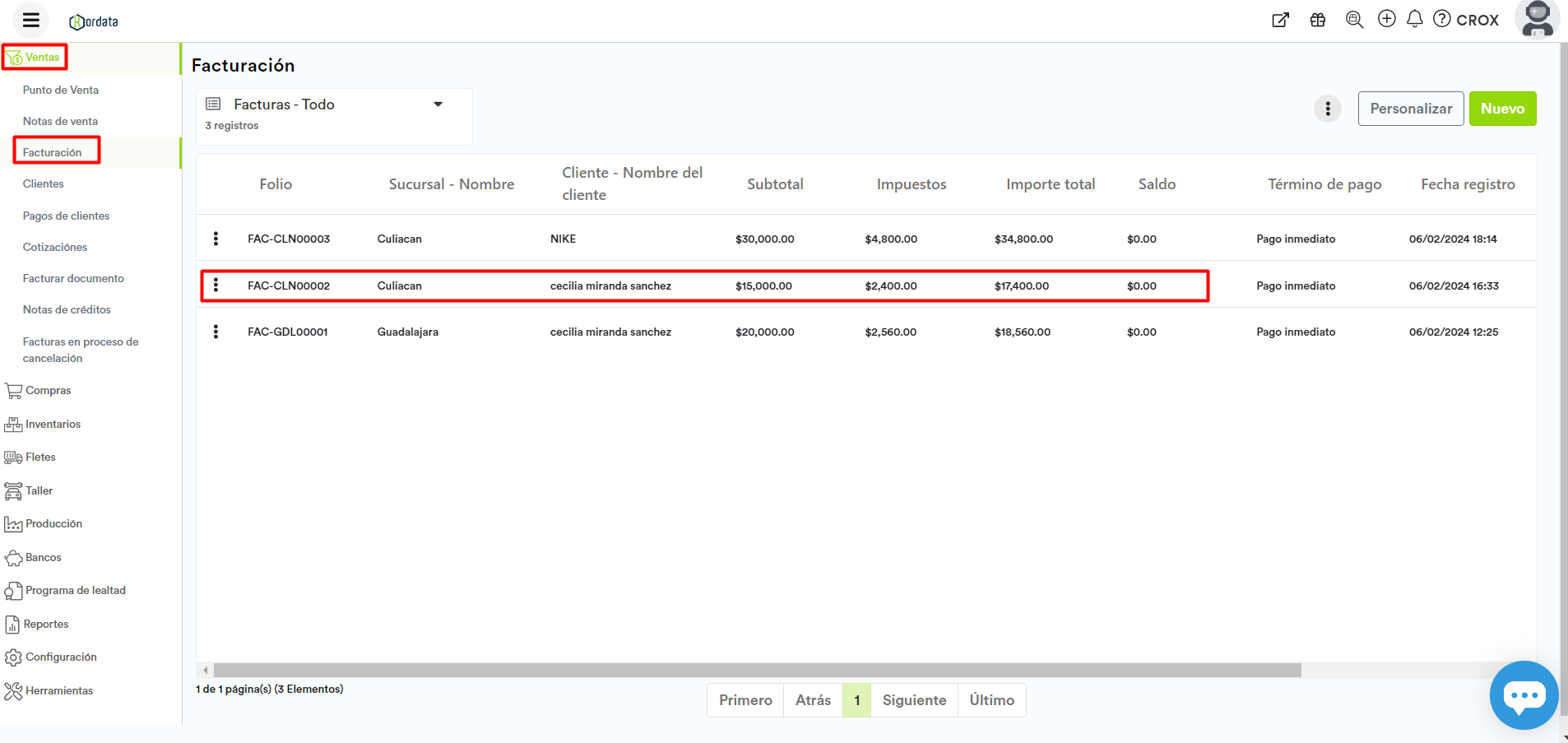
Task: Open the chat support bubble
Action: [1524, 695]
